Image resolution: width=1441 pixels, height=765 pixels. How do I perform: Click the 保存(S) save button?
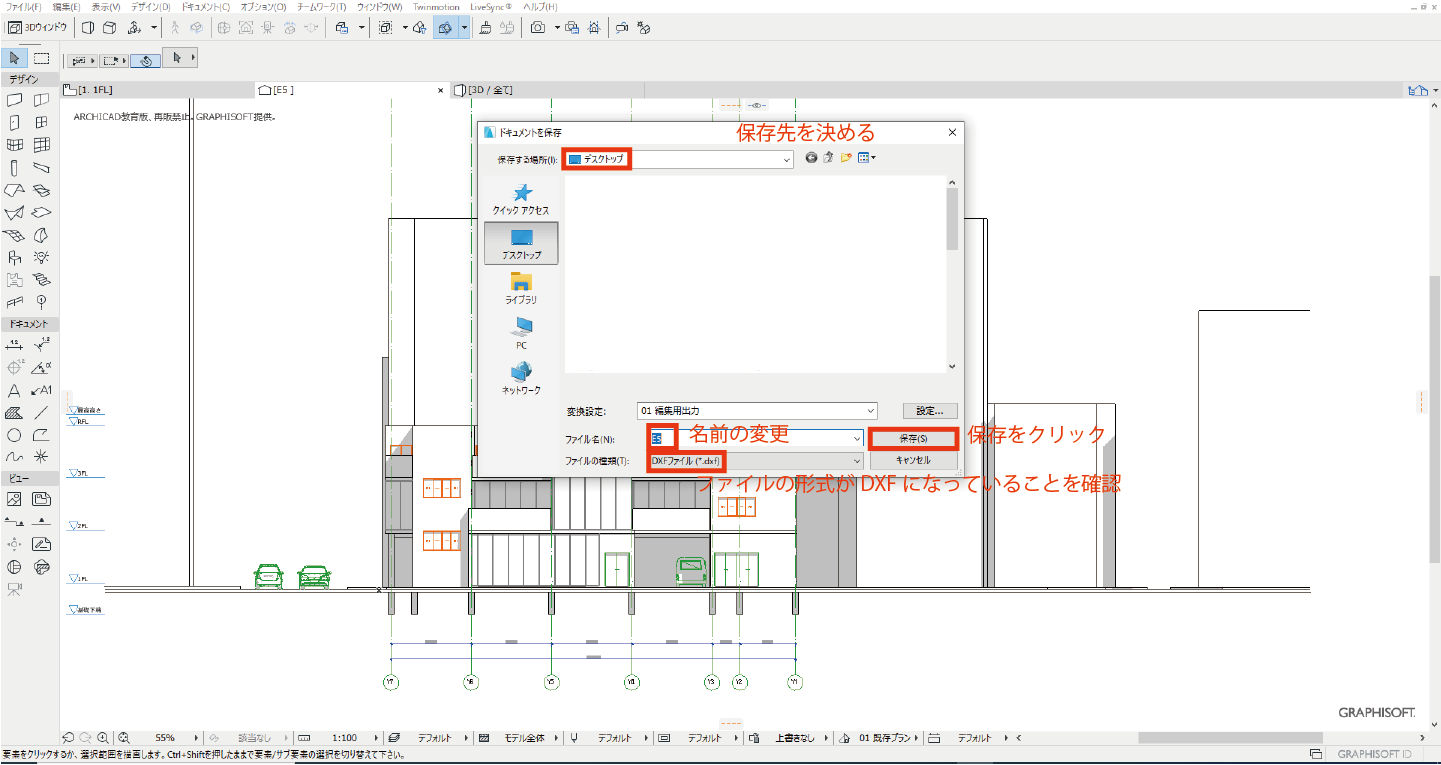coord(913,438)
